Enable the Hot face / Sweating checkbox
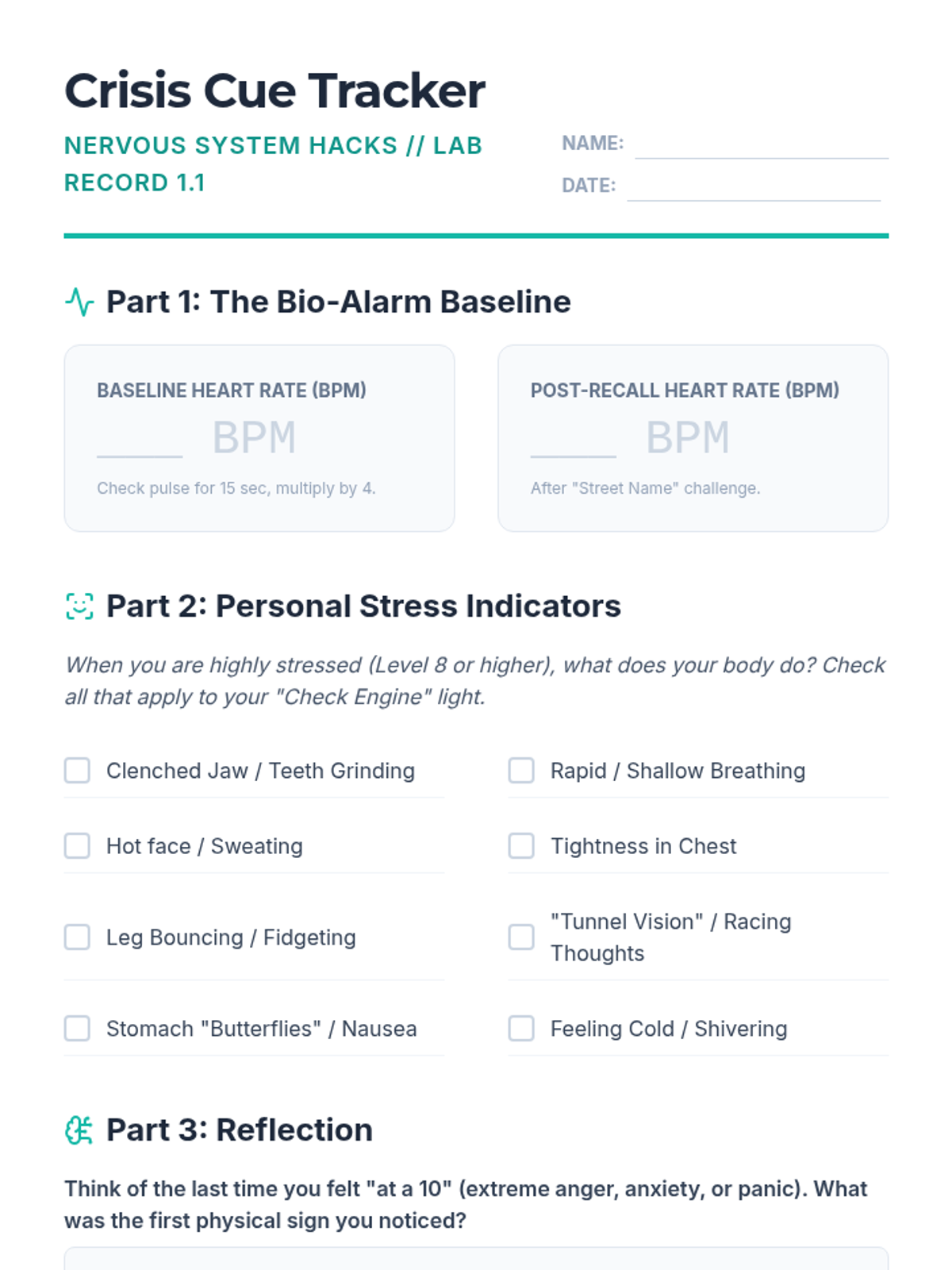This screenshot has height=1270, width=952. 77,846
